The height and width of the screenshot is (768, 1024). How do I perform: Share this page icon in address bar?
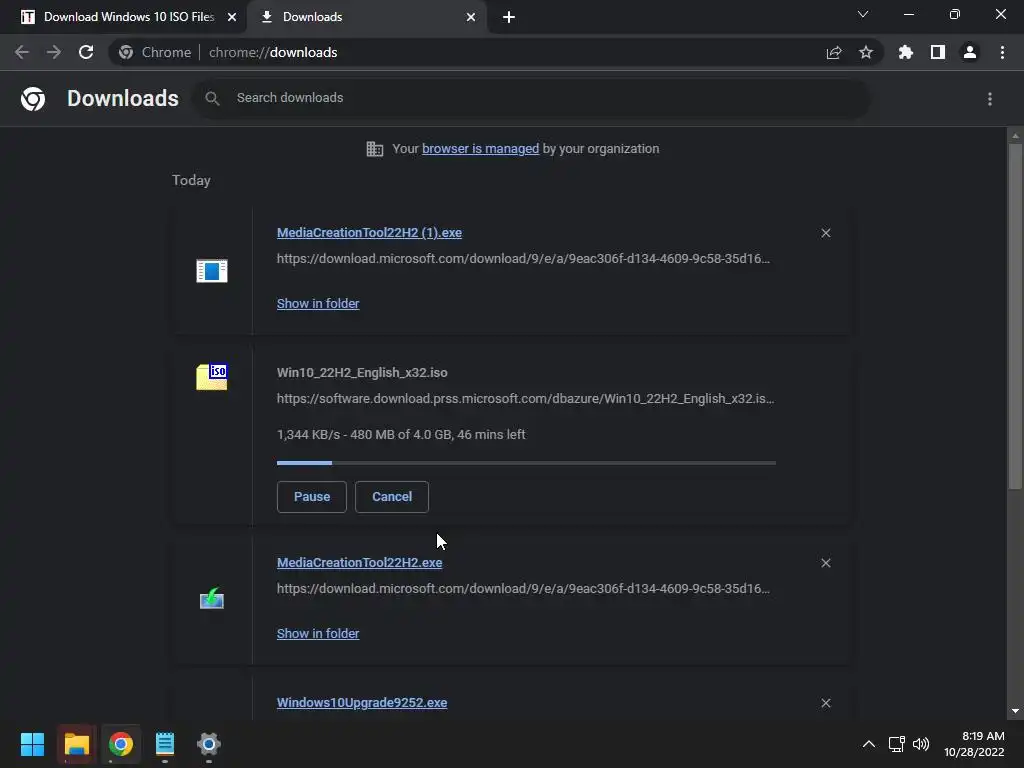click(834, 52)
